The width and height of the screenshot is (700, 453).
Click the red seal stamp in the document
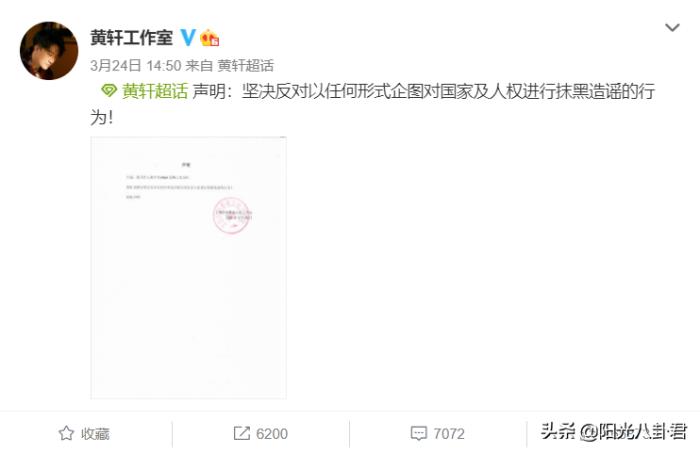point(232,216)
